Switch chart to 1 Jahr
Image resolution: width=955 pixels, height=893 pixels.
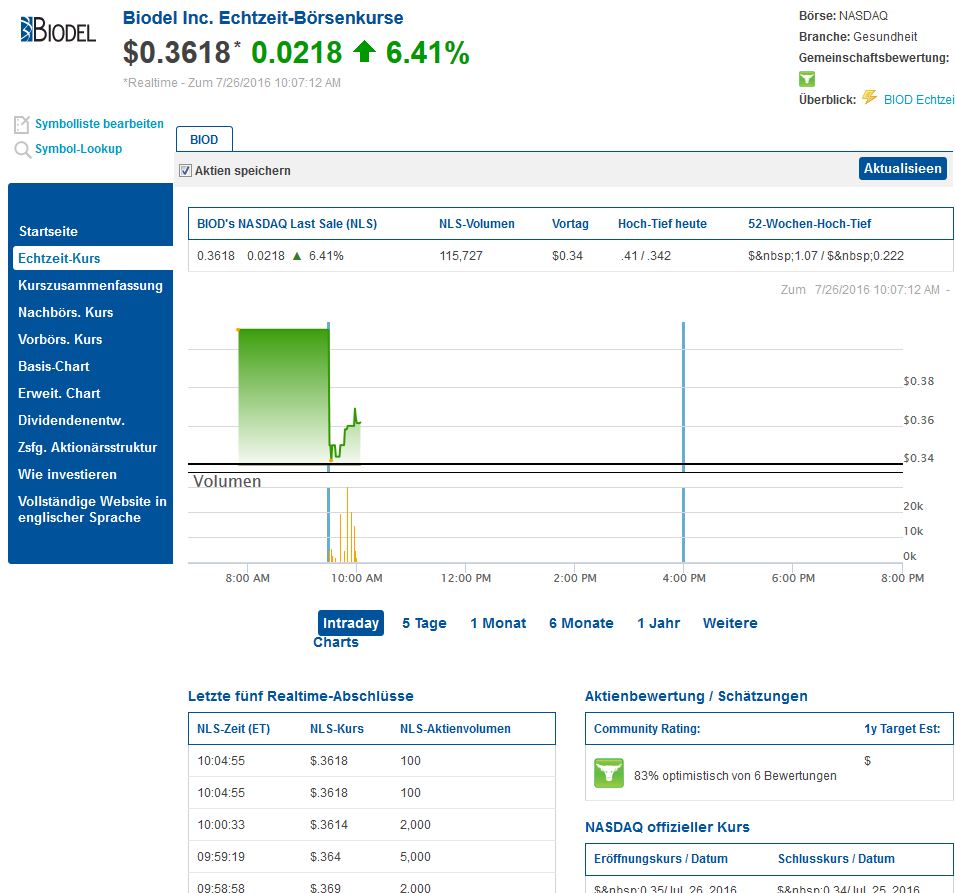[x=658, y=623]
